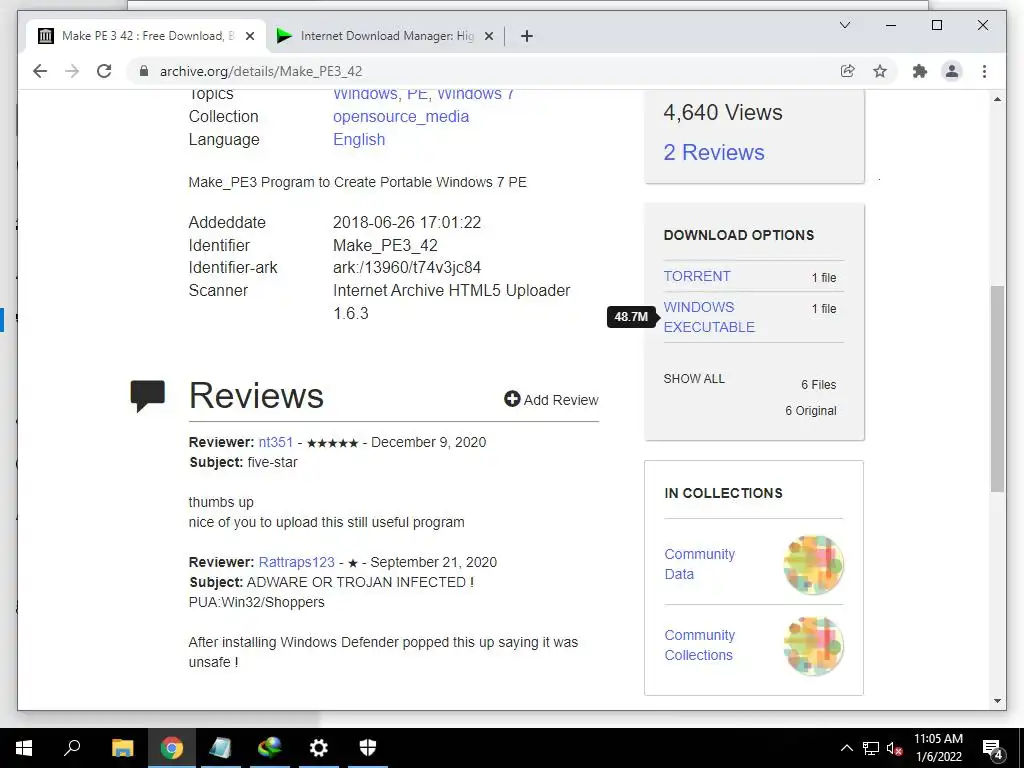This screenshot has height=768, width=1024.
Task: Follow the English language link
Action: (x=359, y=139)
